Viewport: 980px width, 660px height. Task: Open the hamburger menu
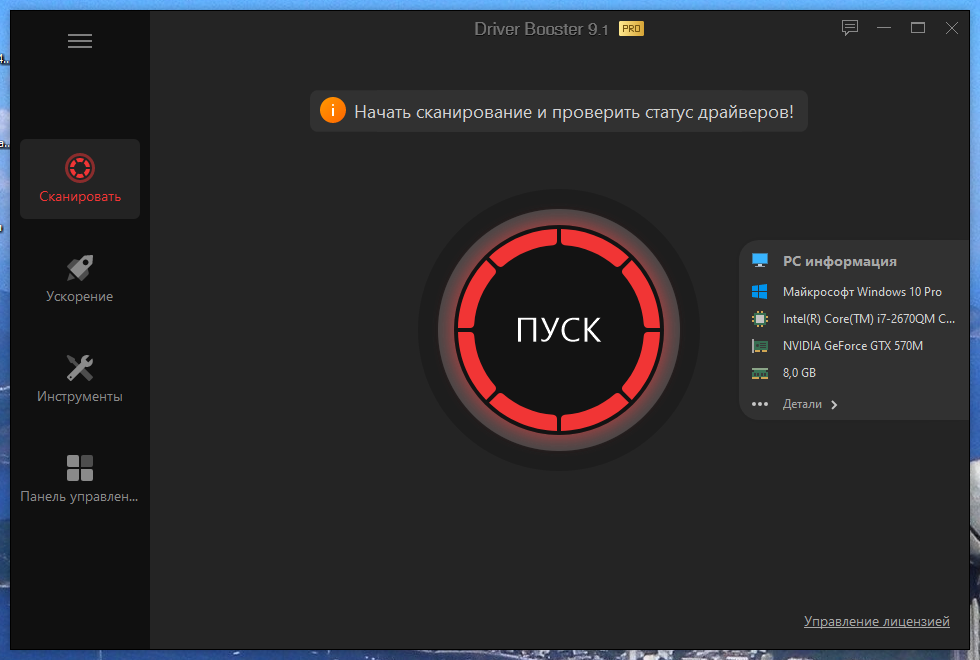(x=80, y=41)
